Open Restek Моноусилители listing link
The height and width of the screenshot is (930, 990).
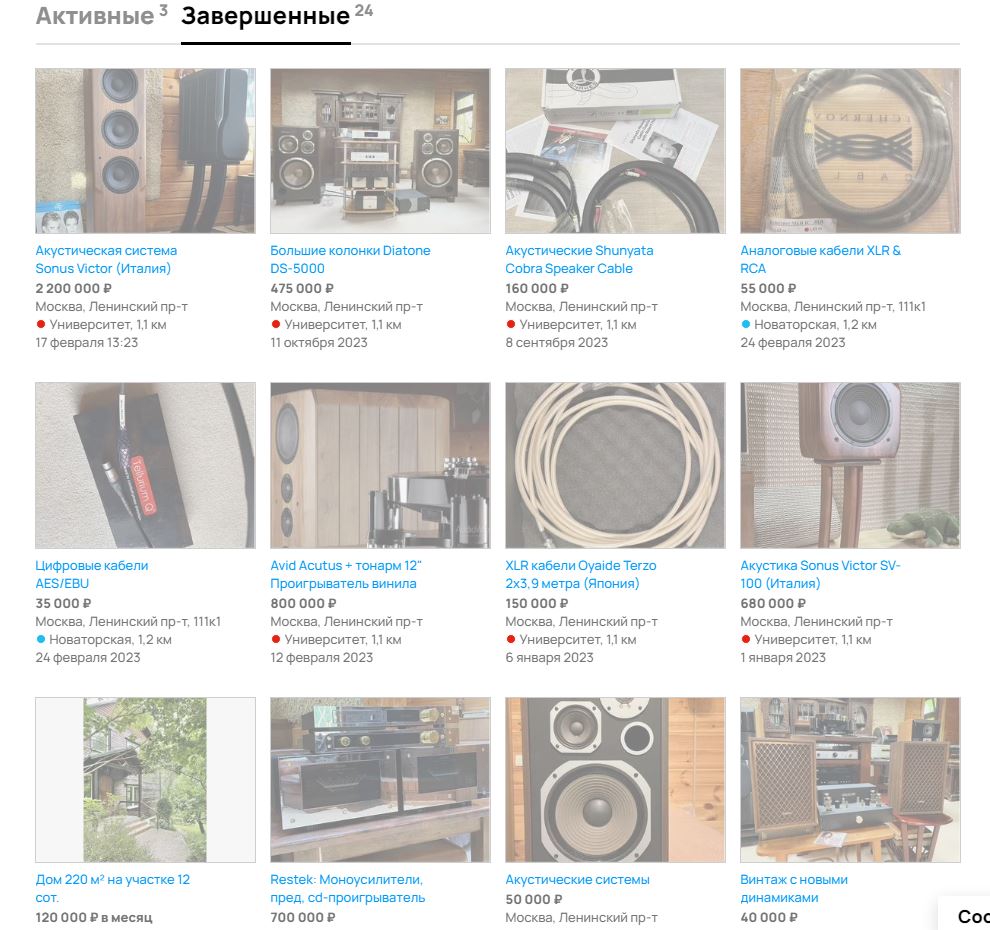point(347,888)
